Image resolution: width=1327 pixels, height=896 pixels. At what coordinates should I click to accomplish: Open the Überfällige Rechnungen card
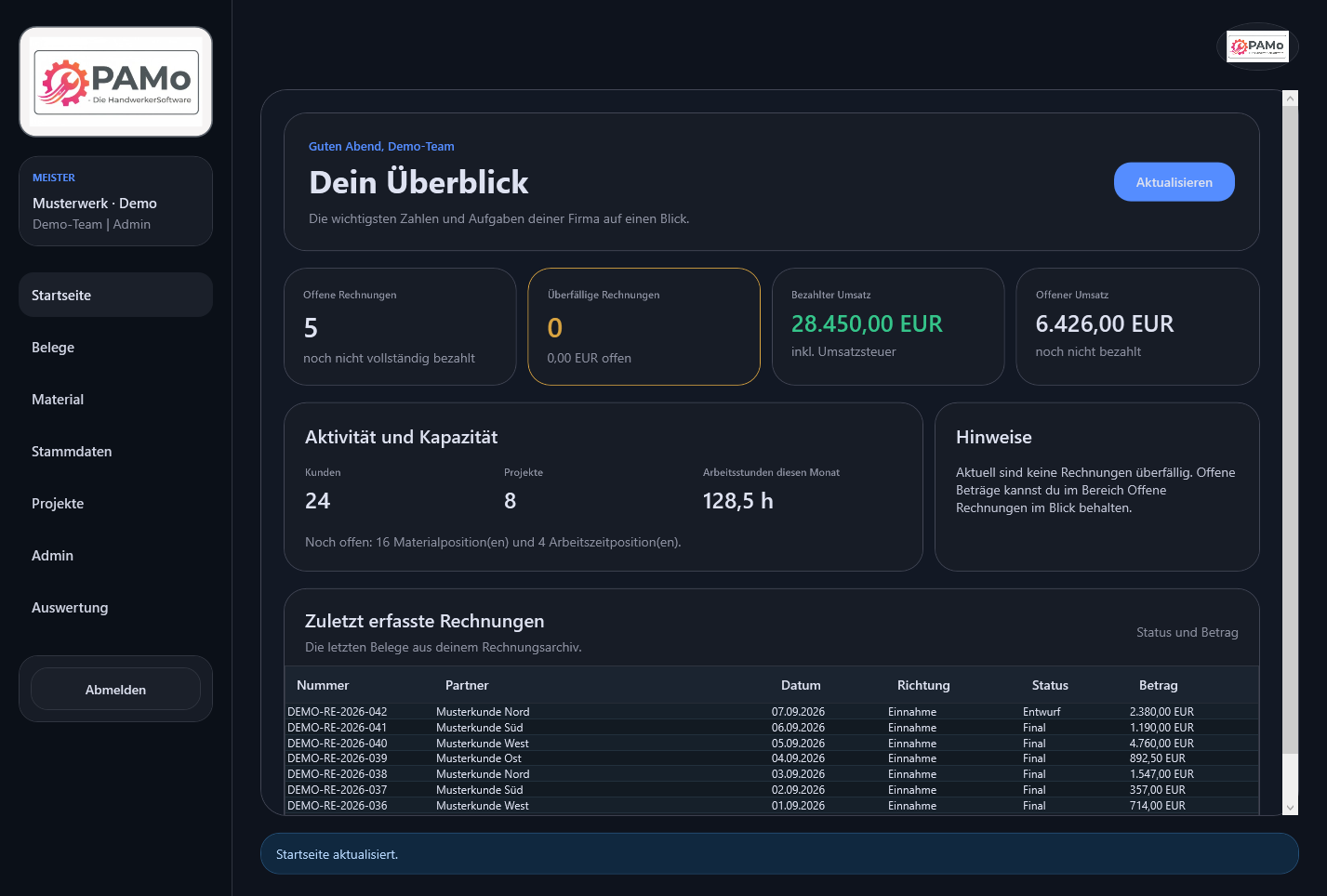644,326
